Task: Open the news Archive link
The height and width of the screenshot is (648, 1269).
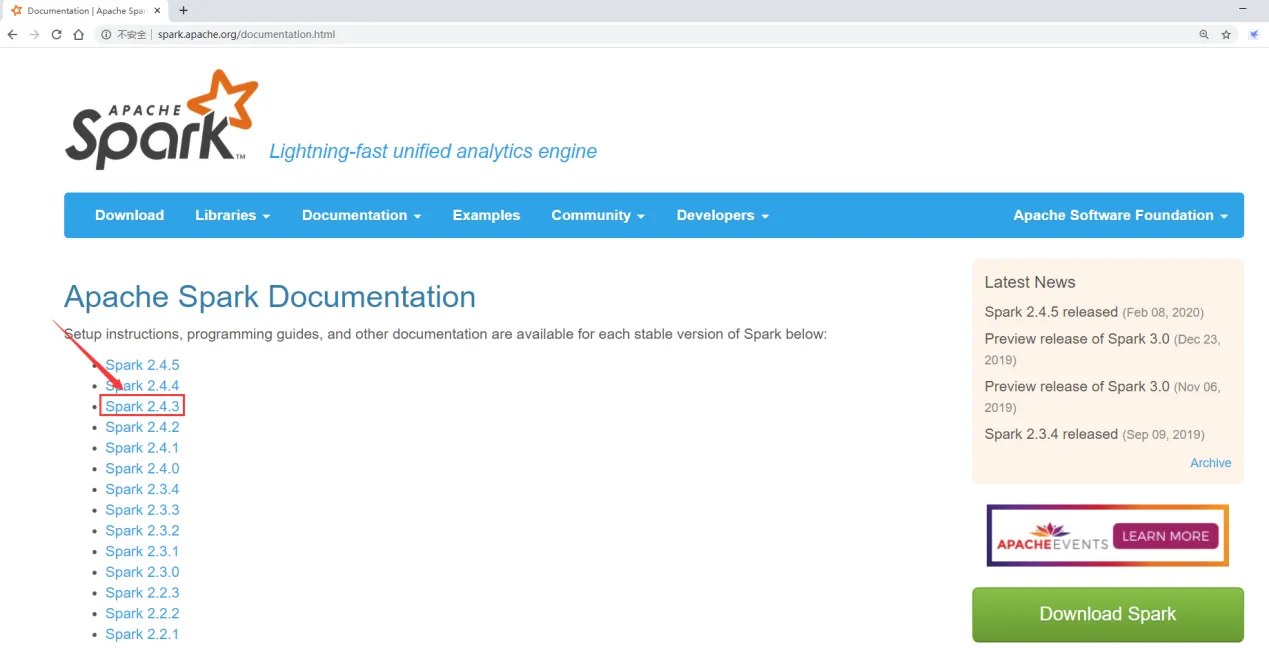Action: [x=1210, y=463]
